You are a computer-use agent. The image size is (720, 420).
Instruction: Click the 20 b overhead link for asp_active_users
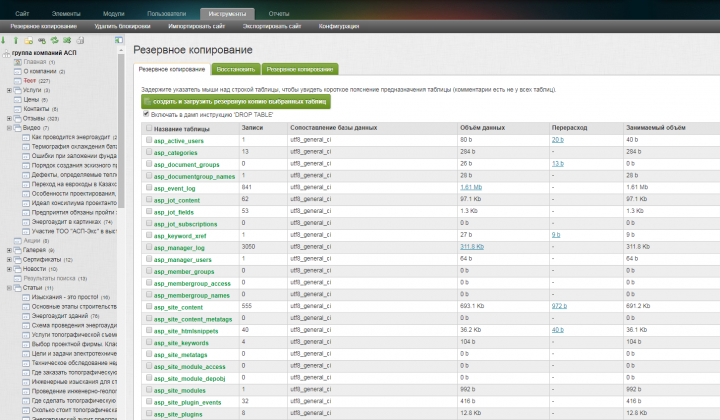tap(558, 140)
